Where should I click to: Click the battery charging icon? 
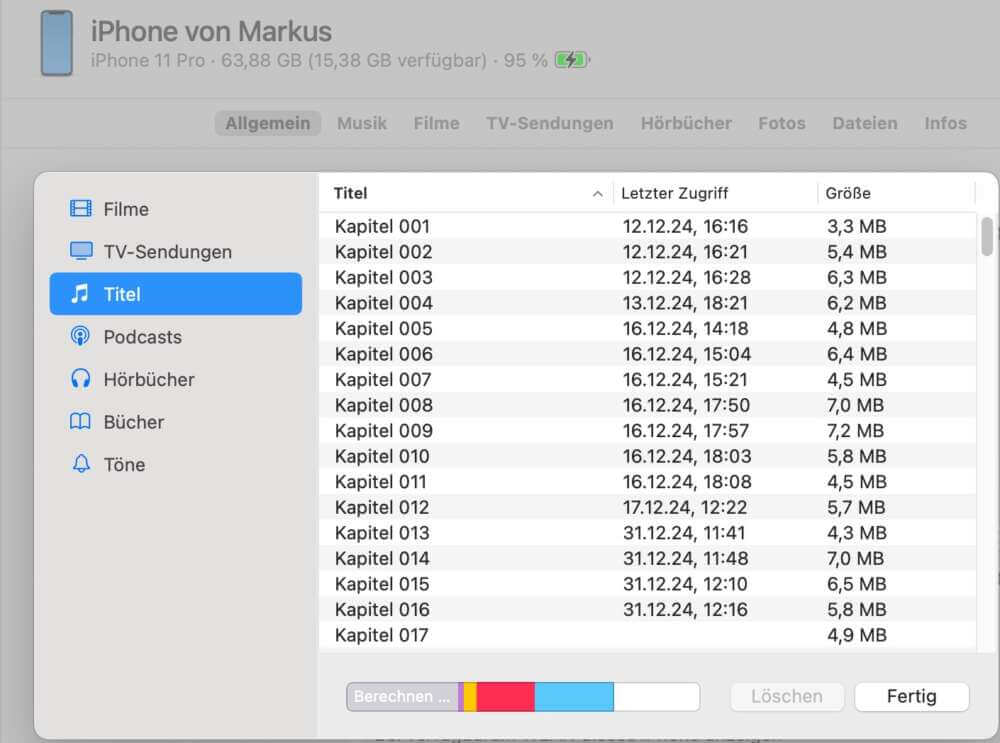572,61
